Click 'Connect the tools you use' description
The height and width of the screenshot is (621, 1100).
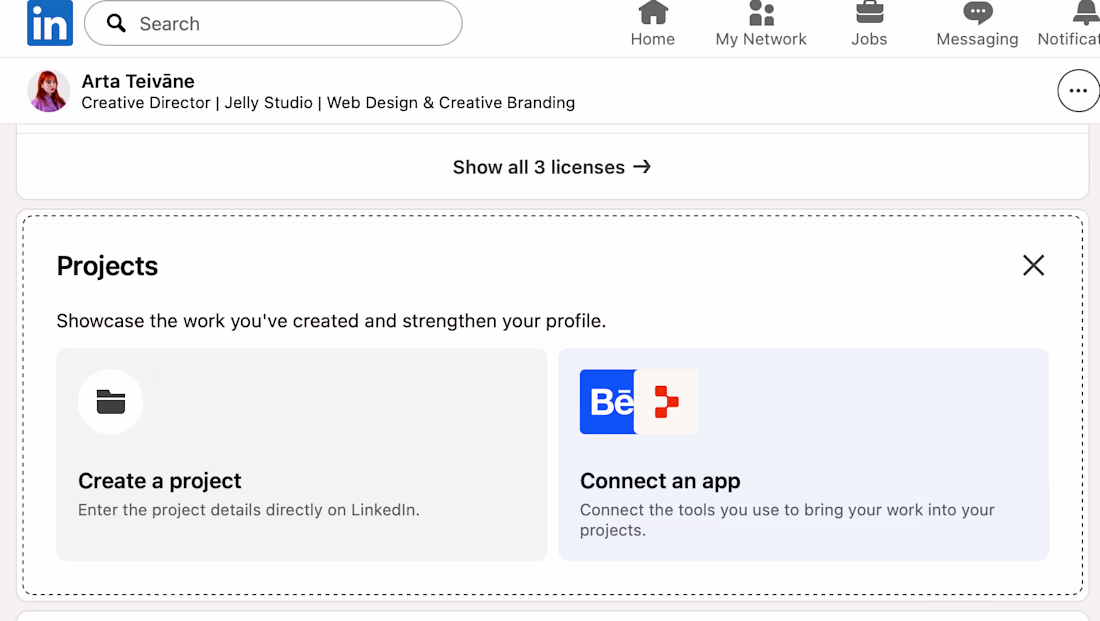tap(787, 520)
